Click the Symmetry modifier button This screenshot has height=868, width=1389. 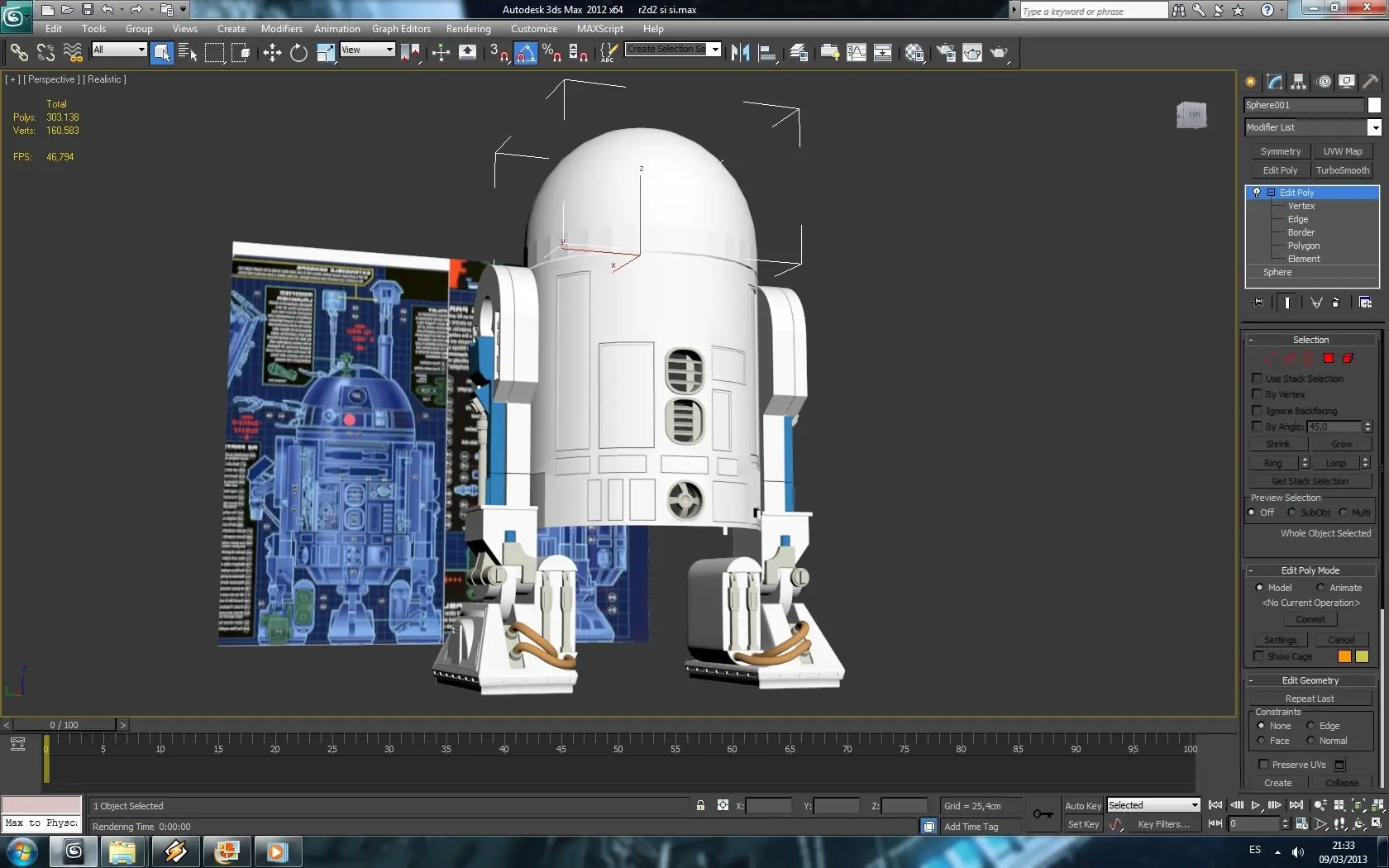click(1281, 151)
